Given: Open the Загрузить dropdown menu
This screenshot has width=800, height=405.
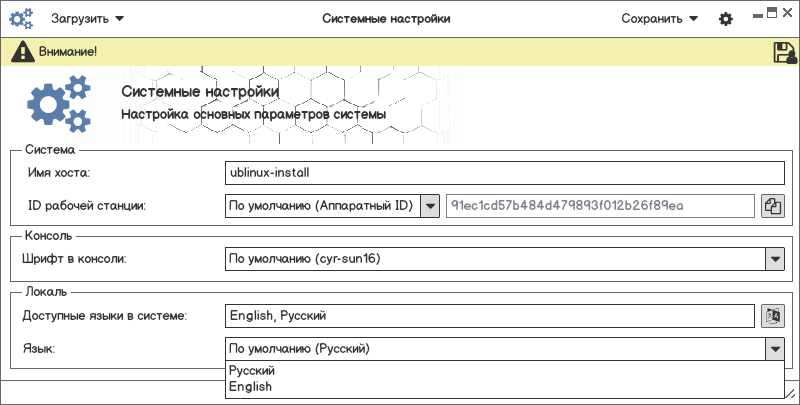Looking at the screenshot, I should [x=87, y=19].
